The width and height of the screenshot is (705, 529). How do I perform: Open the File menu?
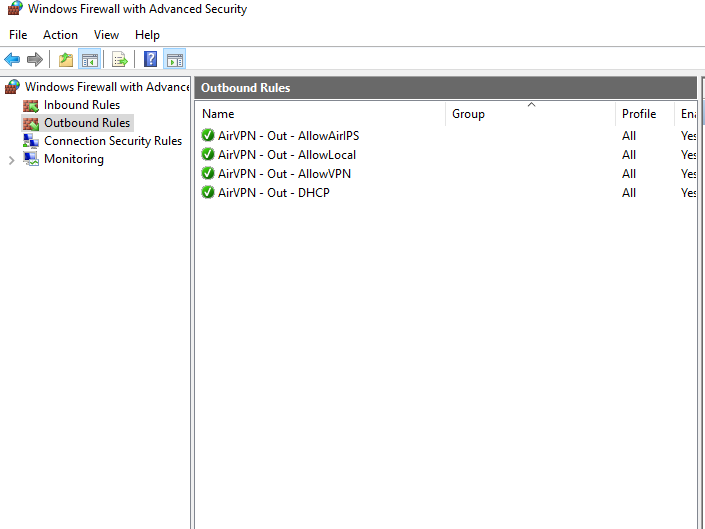(18, 35)
